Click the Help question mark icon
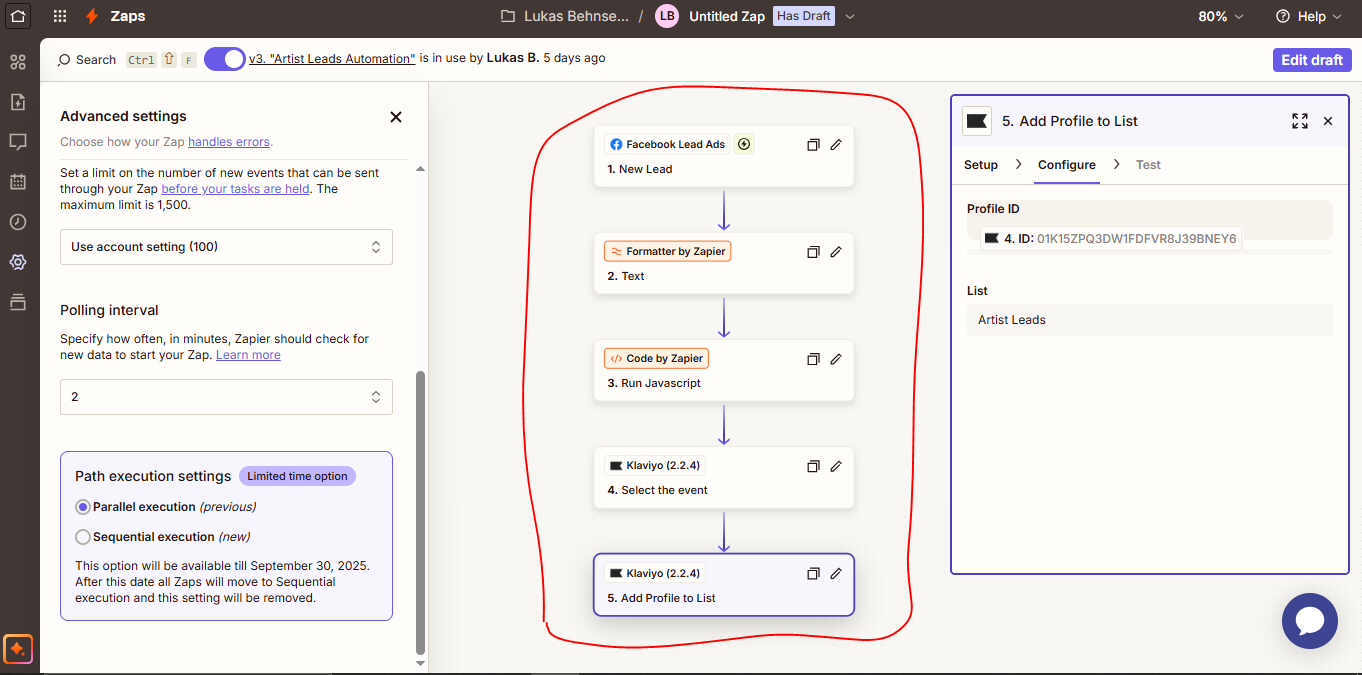The image size is (1362, 675). [1283, 16]
